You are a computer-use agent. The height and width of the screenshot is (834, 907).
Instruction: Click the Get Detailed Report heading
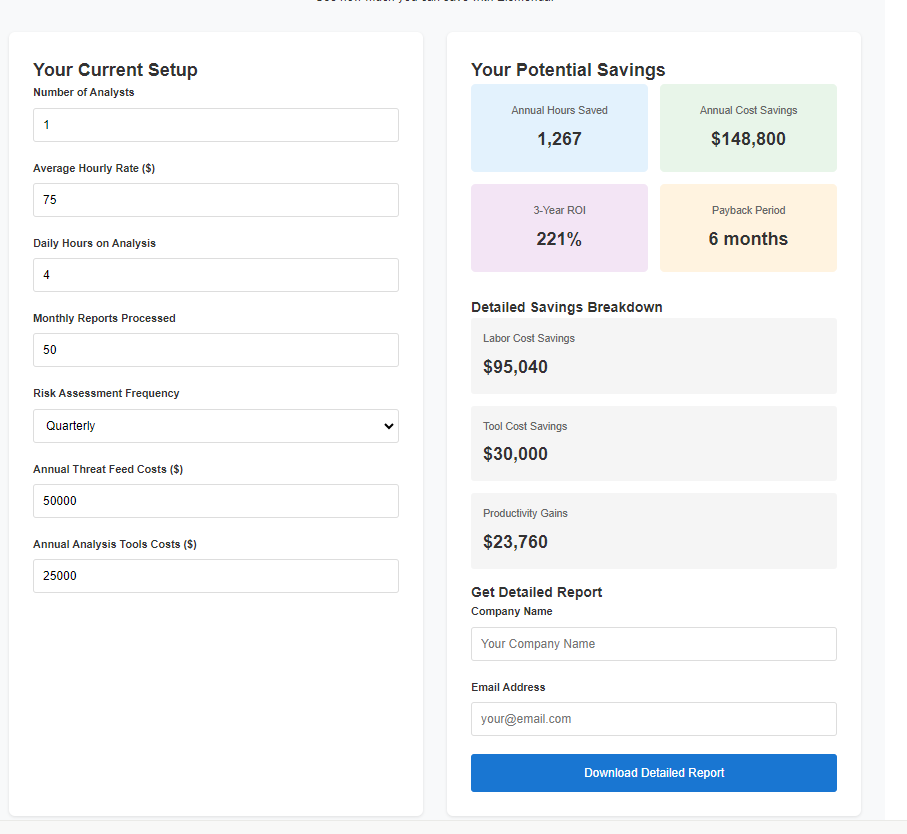pos(536,592)
